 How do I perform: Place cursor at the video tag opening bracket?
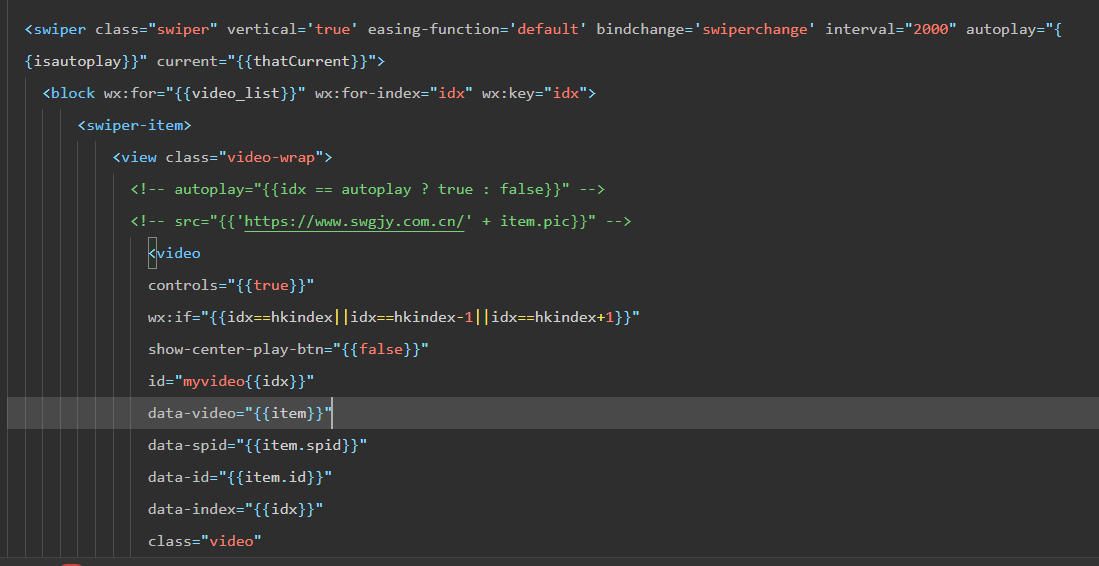click(152, 253)
